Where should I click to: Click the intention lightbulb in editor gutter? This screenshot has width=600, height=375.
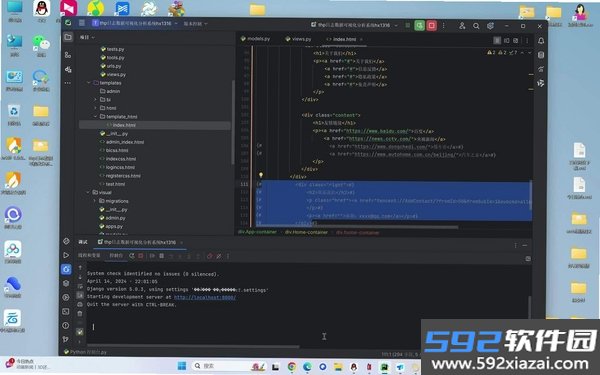pyautogui.click(x=261, y=175)
